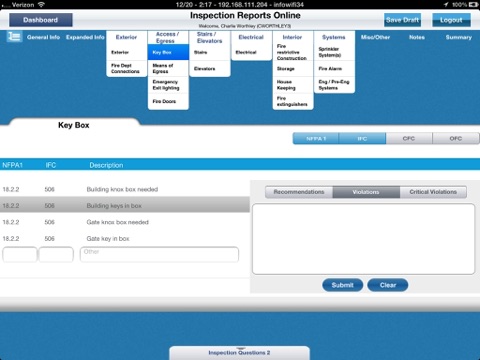Select row 'Gate knox box needed'

point(125,222)
